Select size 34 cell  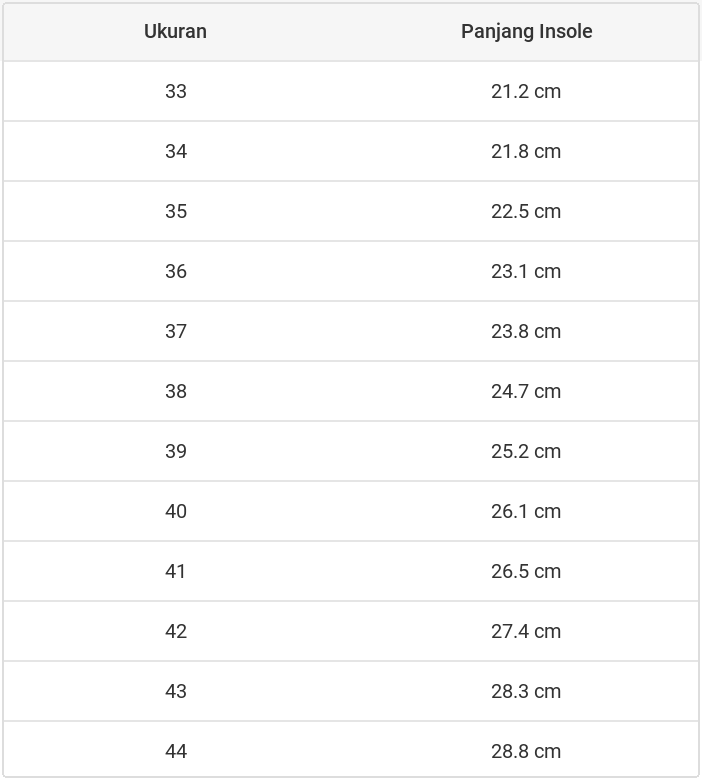[x=176, y=151]
